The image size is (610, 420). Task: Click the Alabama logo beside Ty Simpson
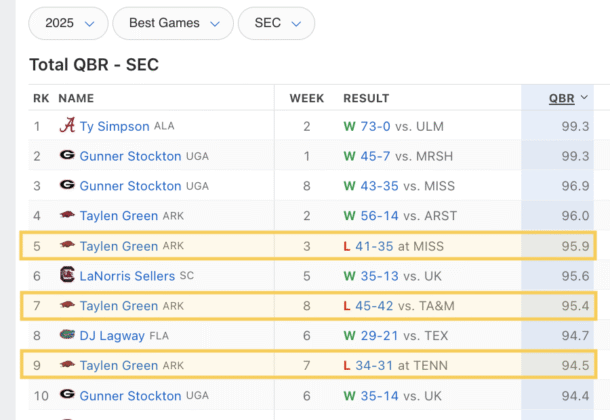67,126
